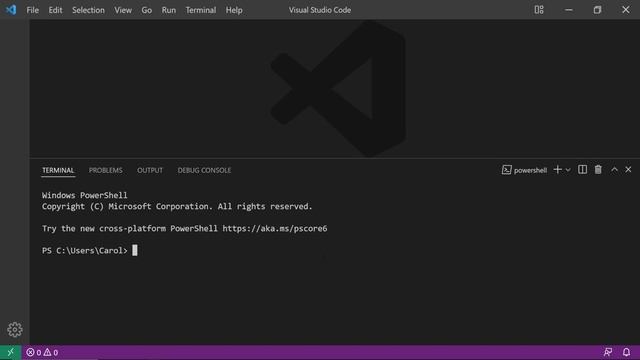Image resolution: width=640 pixels, height=360 pixels.
Task: Show errors and warnings count in status bar
Action: (x=42, y=352)
